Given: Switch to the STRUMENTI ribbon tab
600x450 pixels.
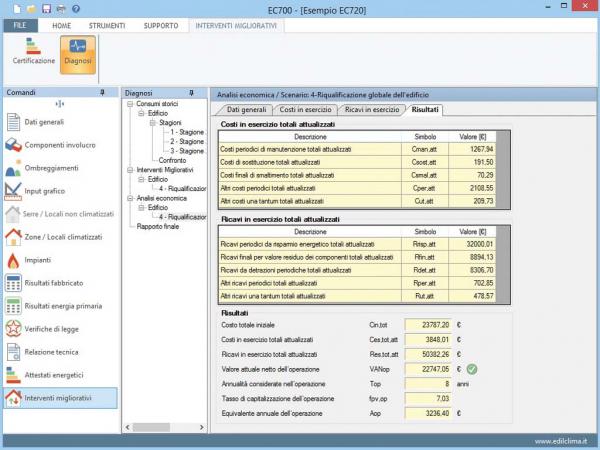Looking at the screenshot, I should (107, 26).
